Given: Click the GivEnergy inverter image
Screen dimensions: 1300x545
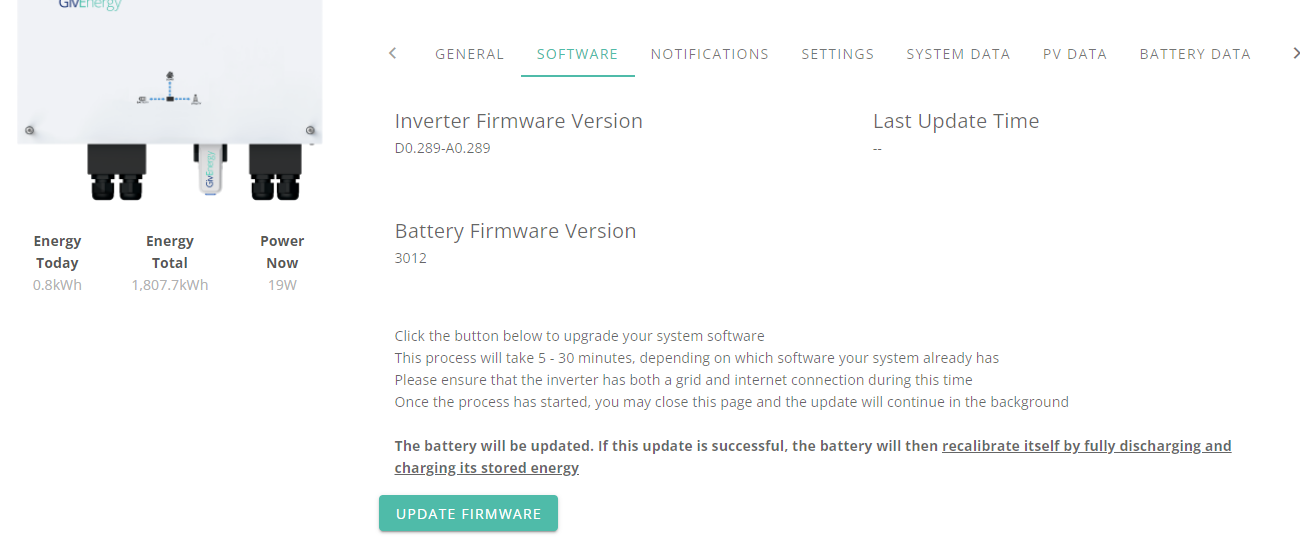Looking at the screenshot, I should tap(170, 100).
